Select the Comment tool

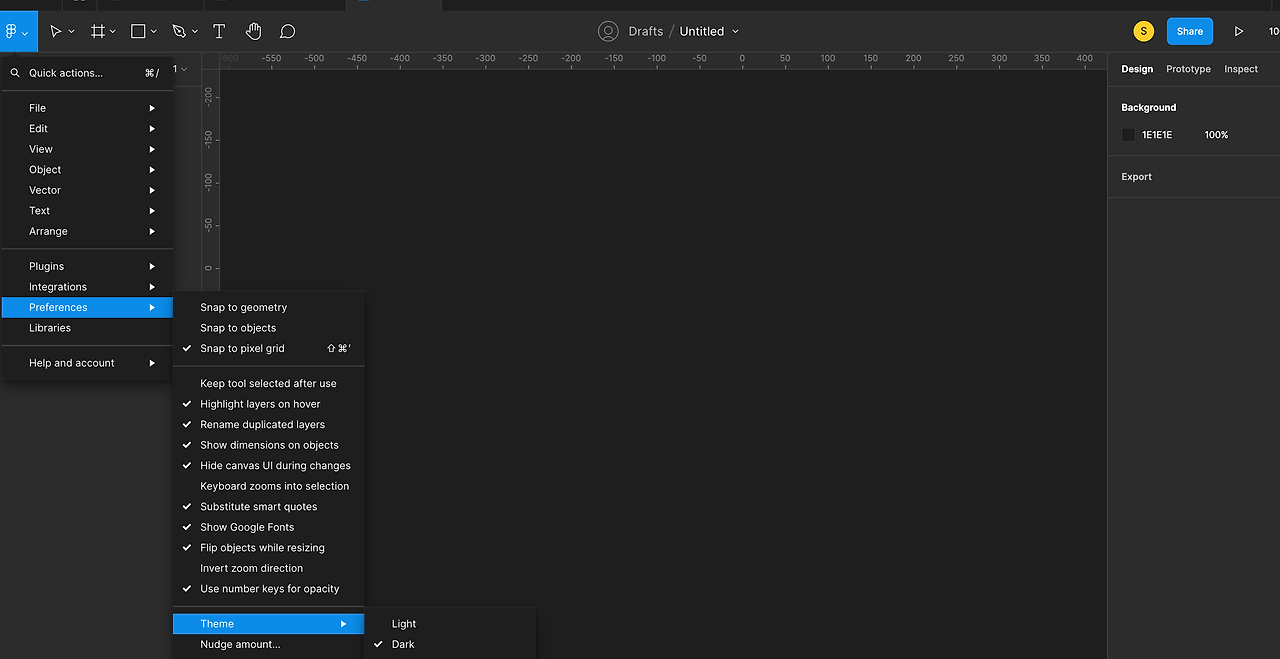click(287, 32)
